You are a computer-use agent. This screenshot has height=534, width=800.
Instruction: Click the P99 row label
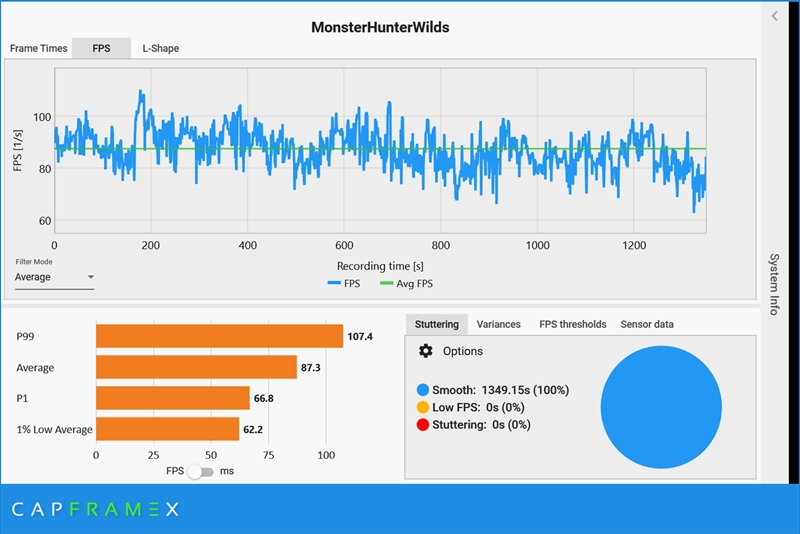25,337
